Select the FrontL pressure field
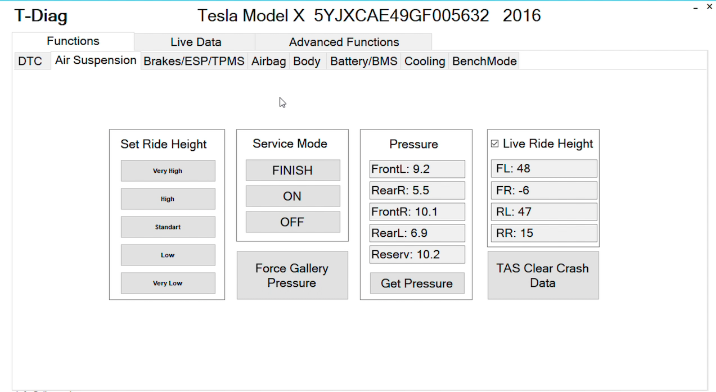The image size is (716, 392). [x=417, y=169]
